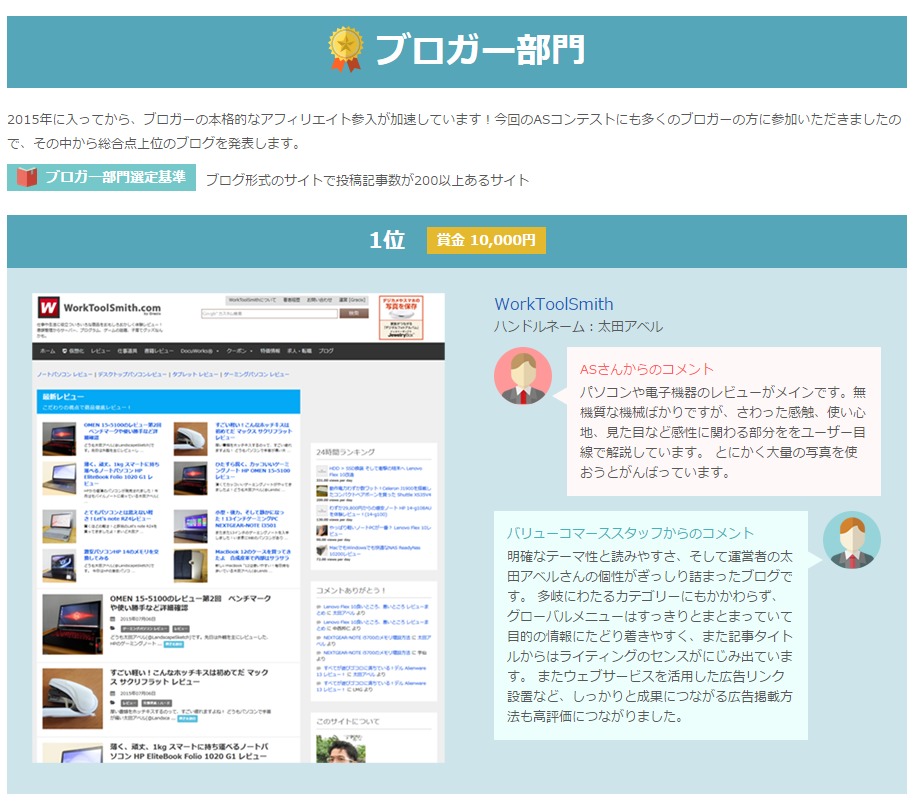This screenshot has height=803, width=916.
Task: Click the WorkToolSmith.com logo in the screenshot
Action: pyautogui.click(x=99, y=307)
